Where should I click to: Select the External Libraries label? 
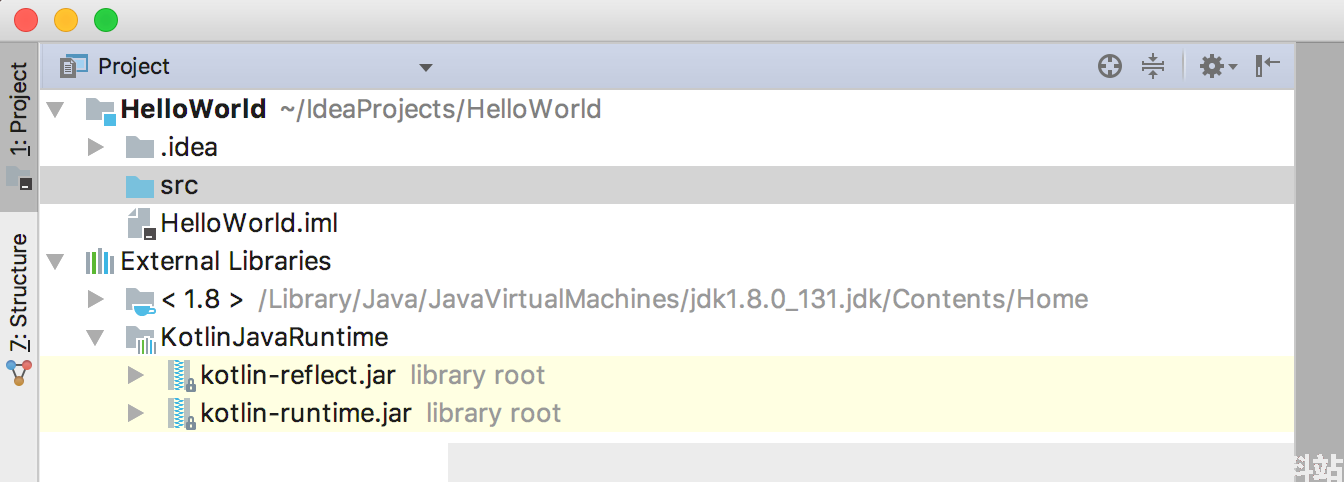pos(226,262)
